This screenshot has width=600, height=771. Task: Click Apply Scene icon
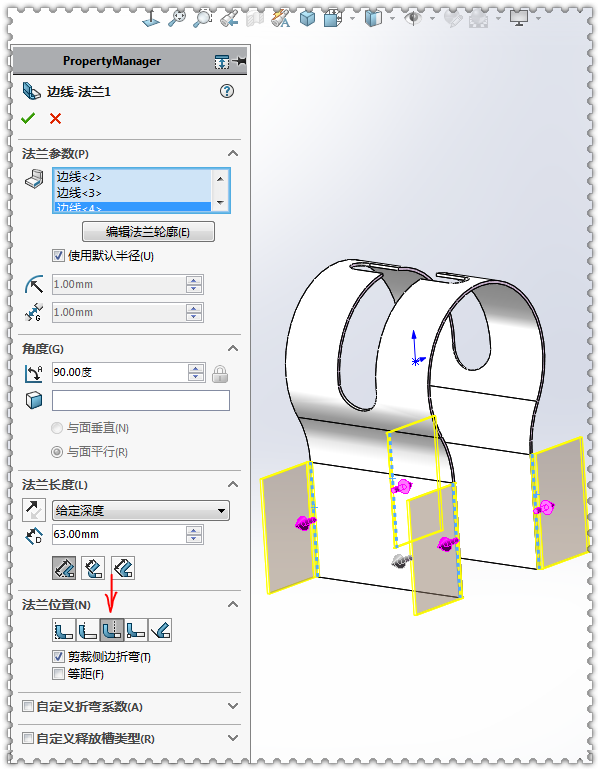[x=479, y=19]
